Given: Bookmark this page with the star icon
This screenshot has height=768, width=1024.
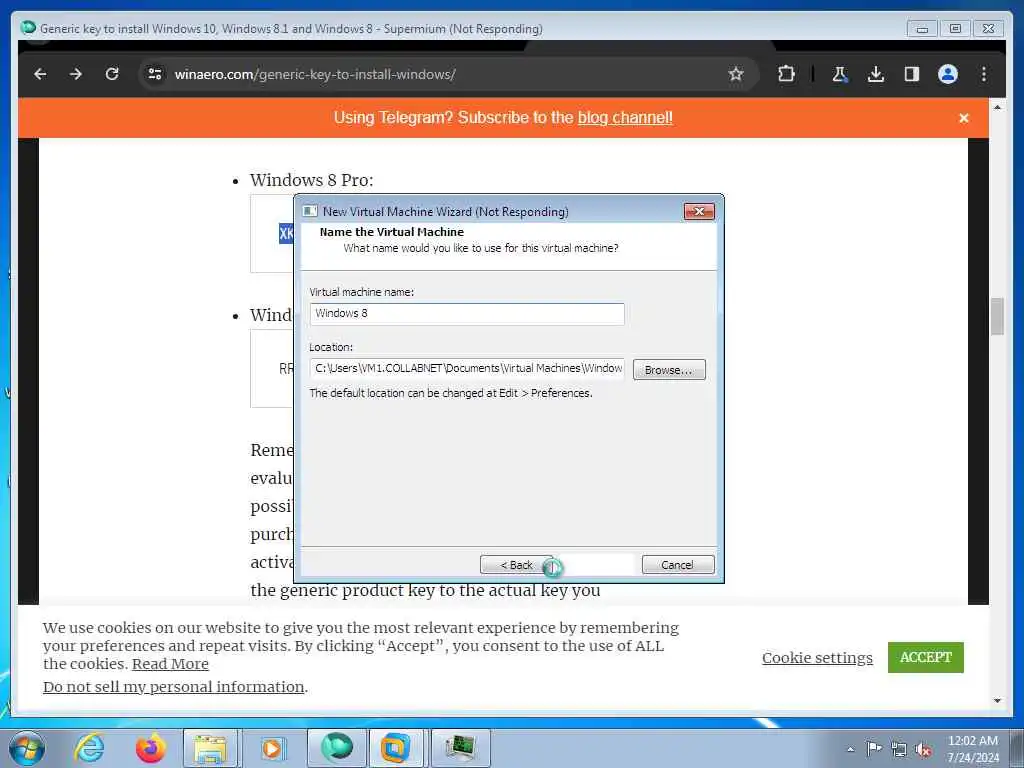Looking at the screenshot, I should [x=736, y=74].
